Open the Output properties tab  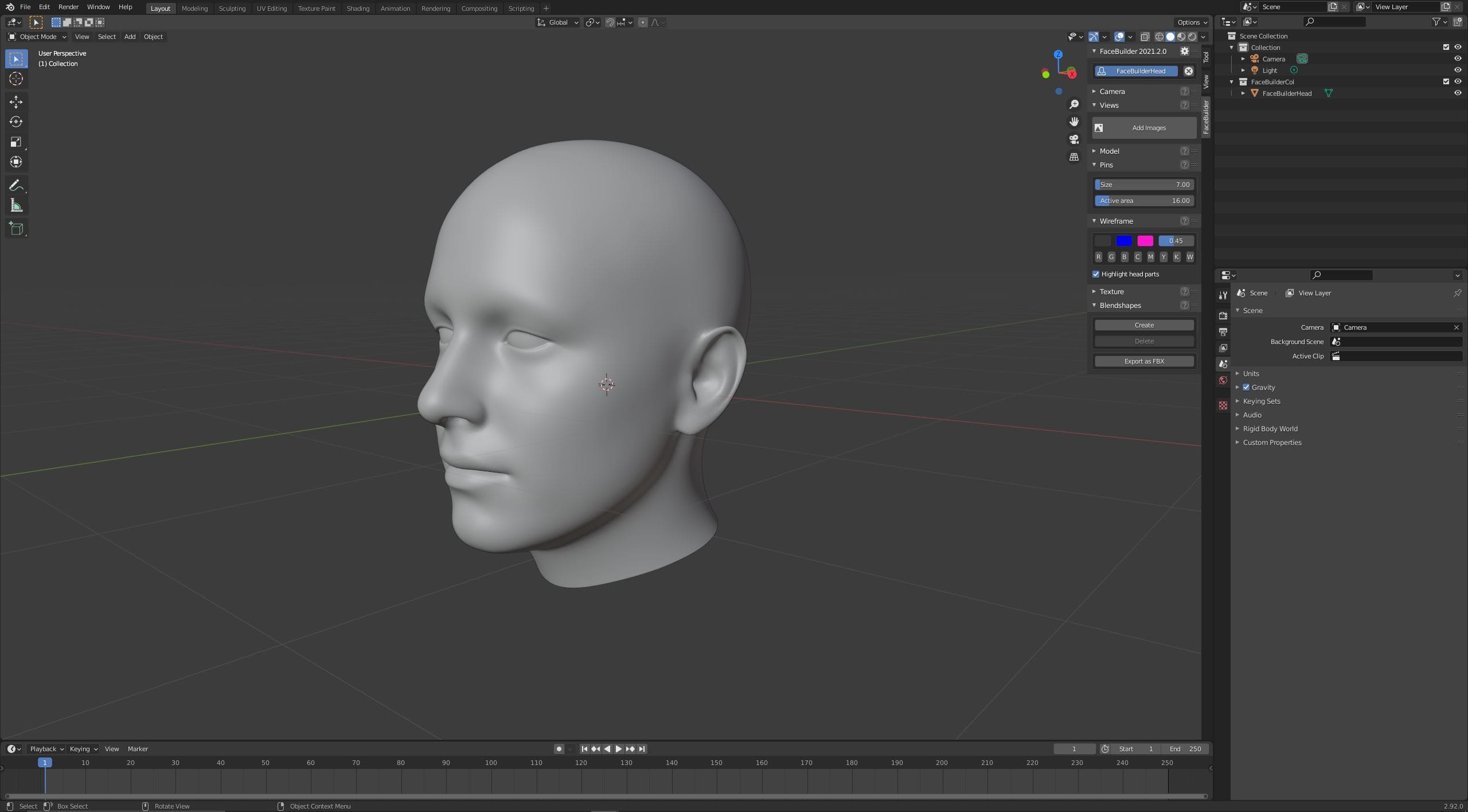tap(1223, 331)
